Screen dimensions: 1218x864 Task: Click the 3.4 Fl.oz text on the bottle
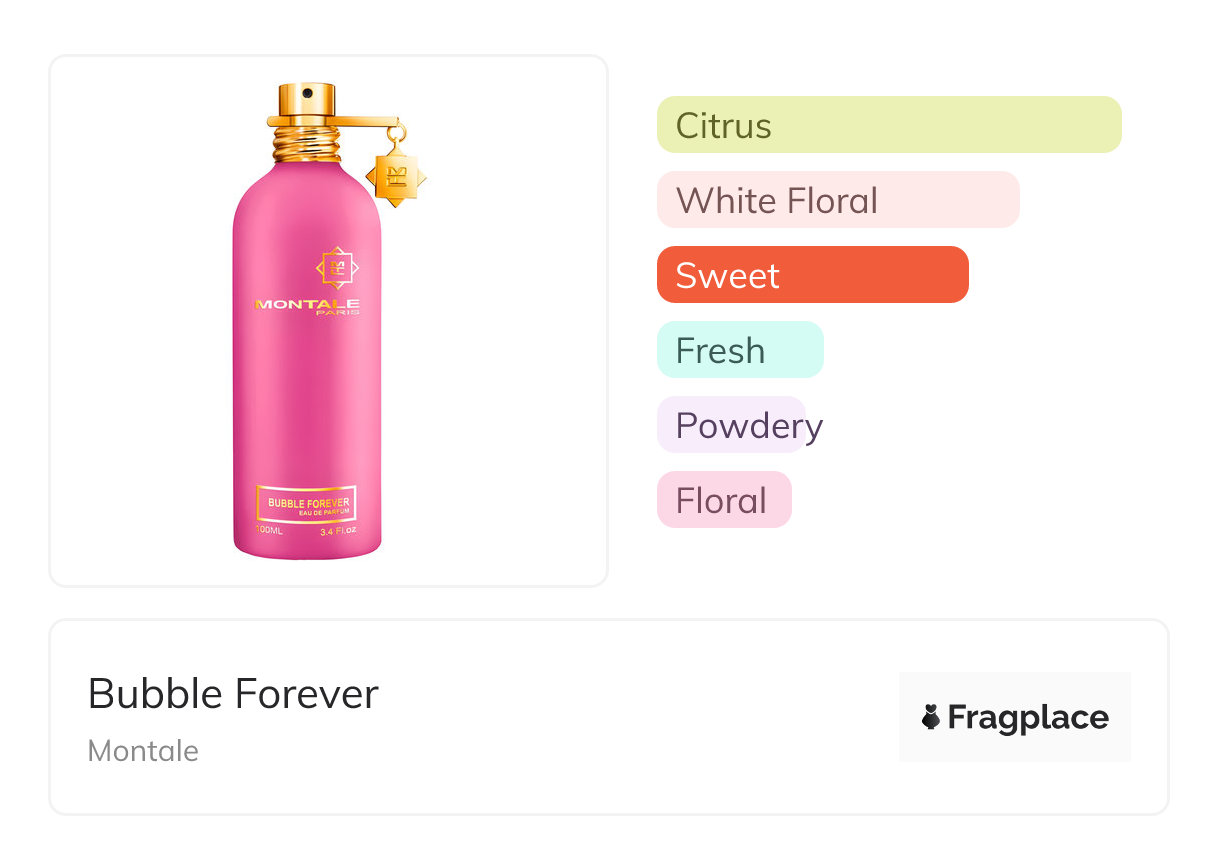tap(338, 530)
